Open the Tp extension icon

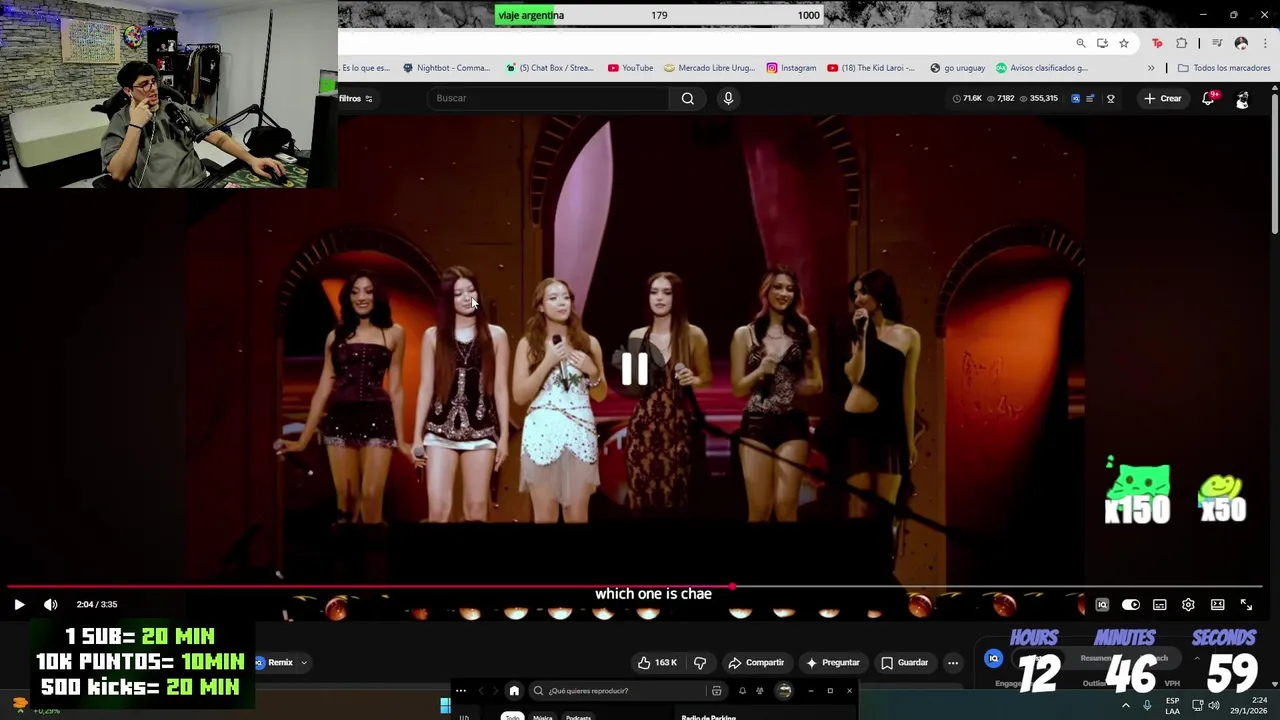click(1157, 43)
